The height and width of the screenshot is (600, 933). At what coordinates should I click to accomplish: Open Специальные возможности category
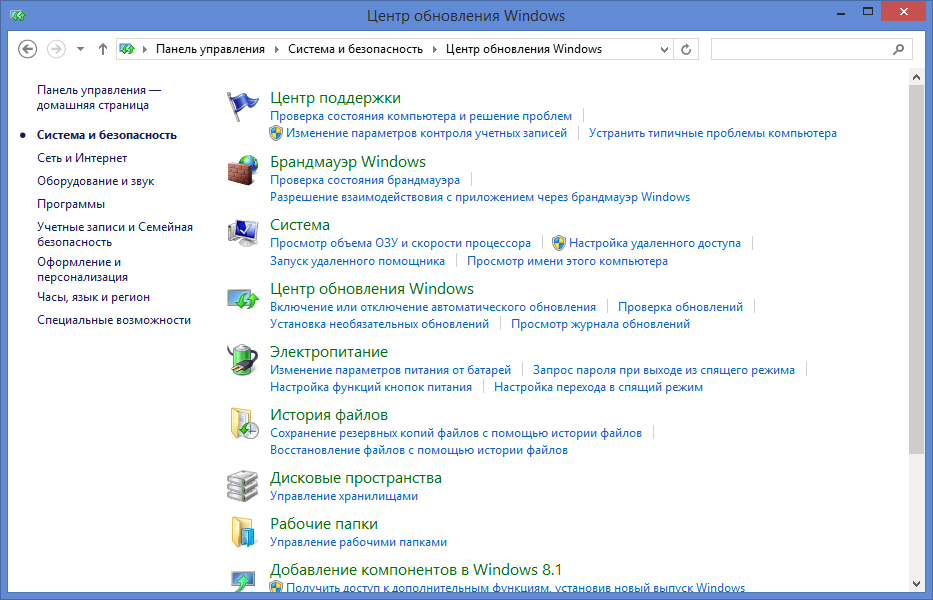coord(114,320)
